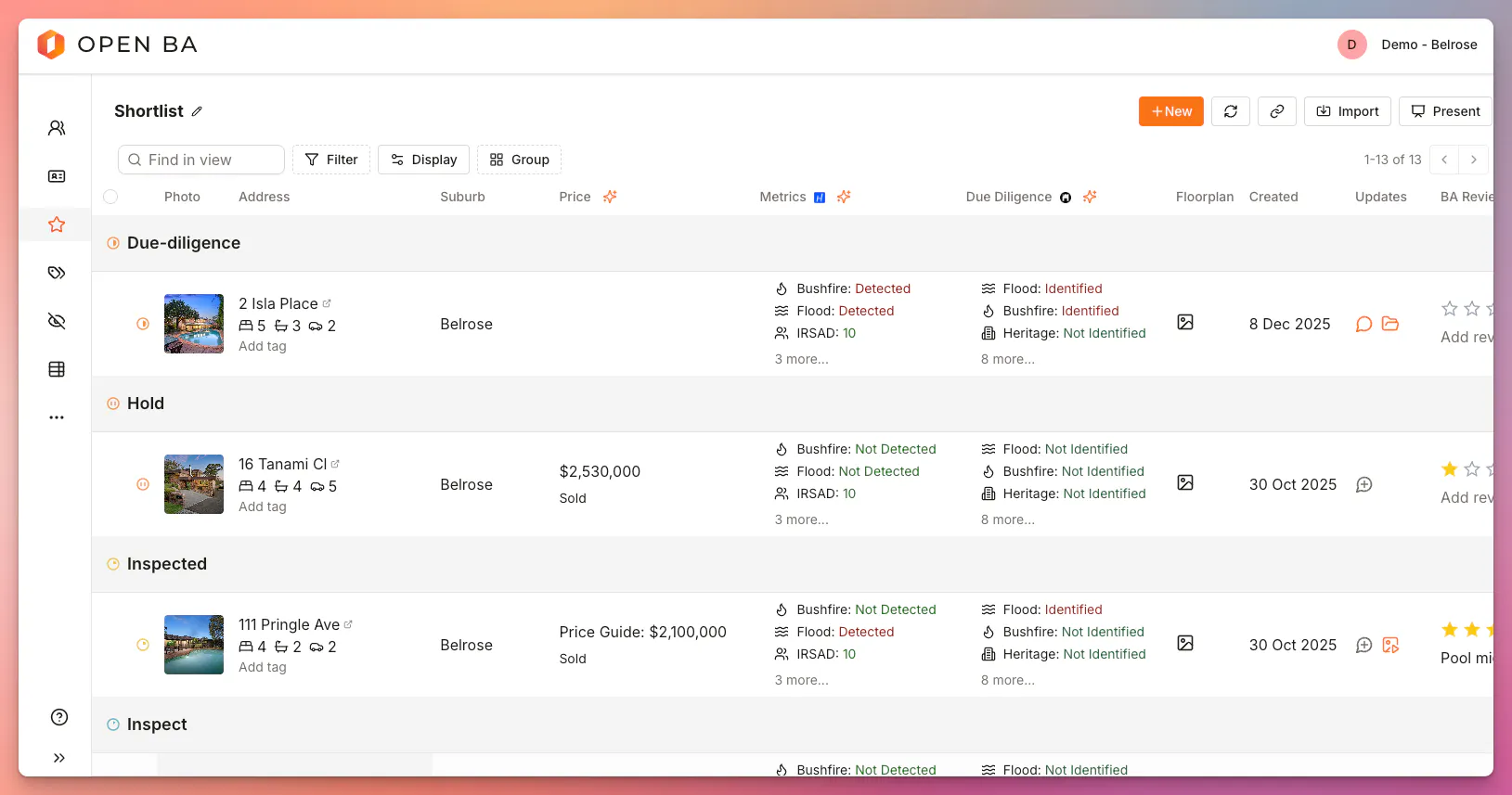Open the Group options dropdown

click(x=519, y=160)
